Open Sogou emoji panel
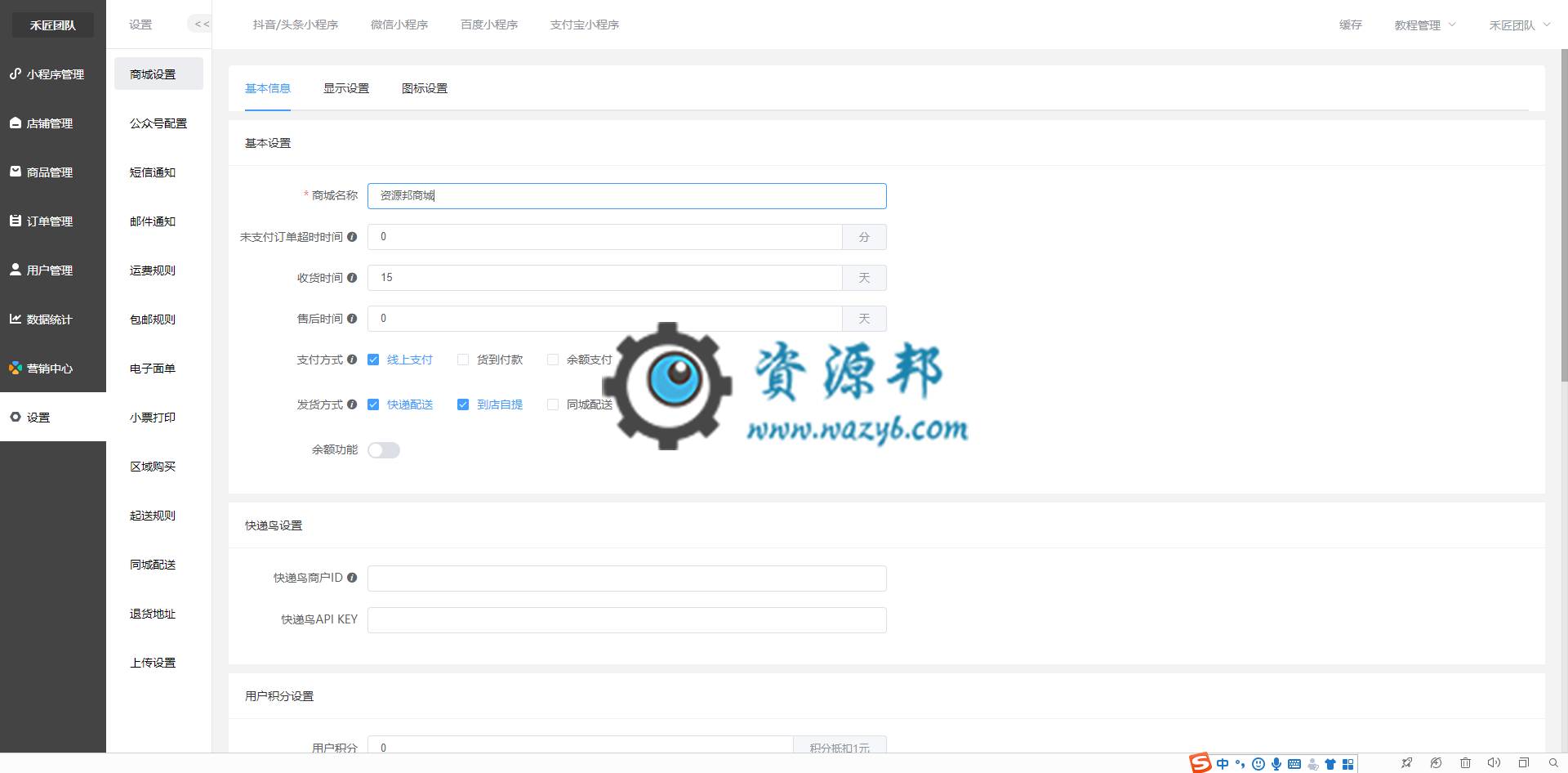 pyautogui.click(x=1258, y=764)
